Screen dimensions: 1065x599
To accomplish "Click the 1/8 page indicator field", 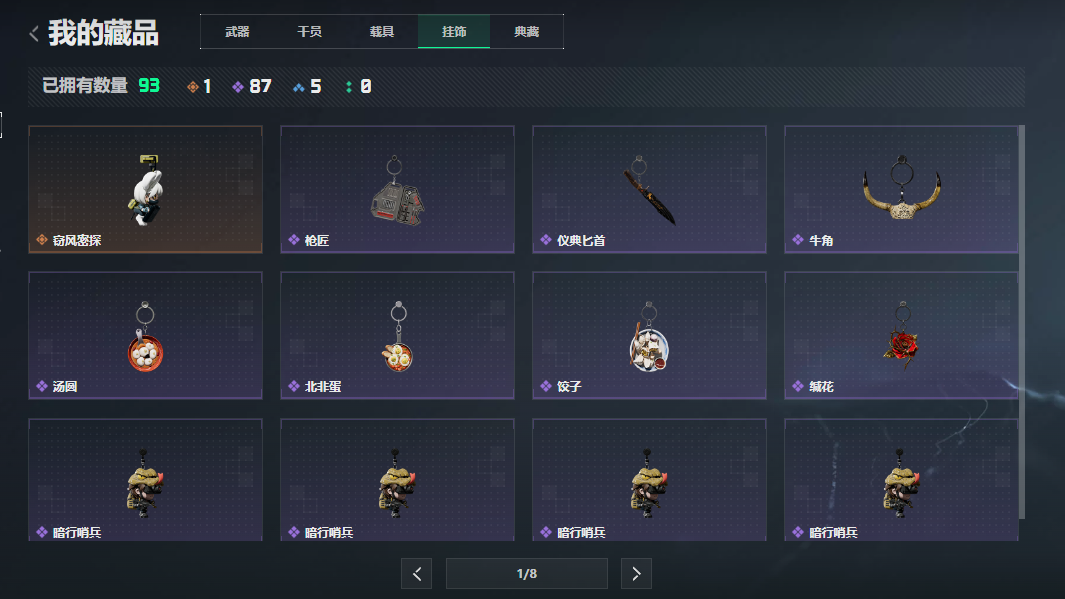I will (x=526, y=574).
